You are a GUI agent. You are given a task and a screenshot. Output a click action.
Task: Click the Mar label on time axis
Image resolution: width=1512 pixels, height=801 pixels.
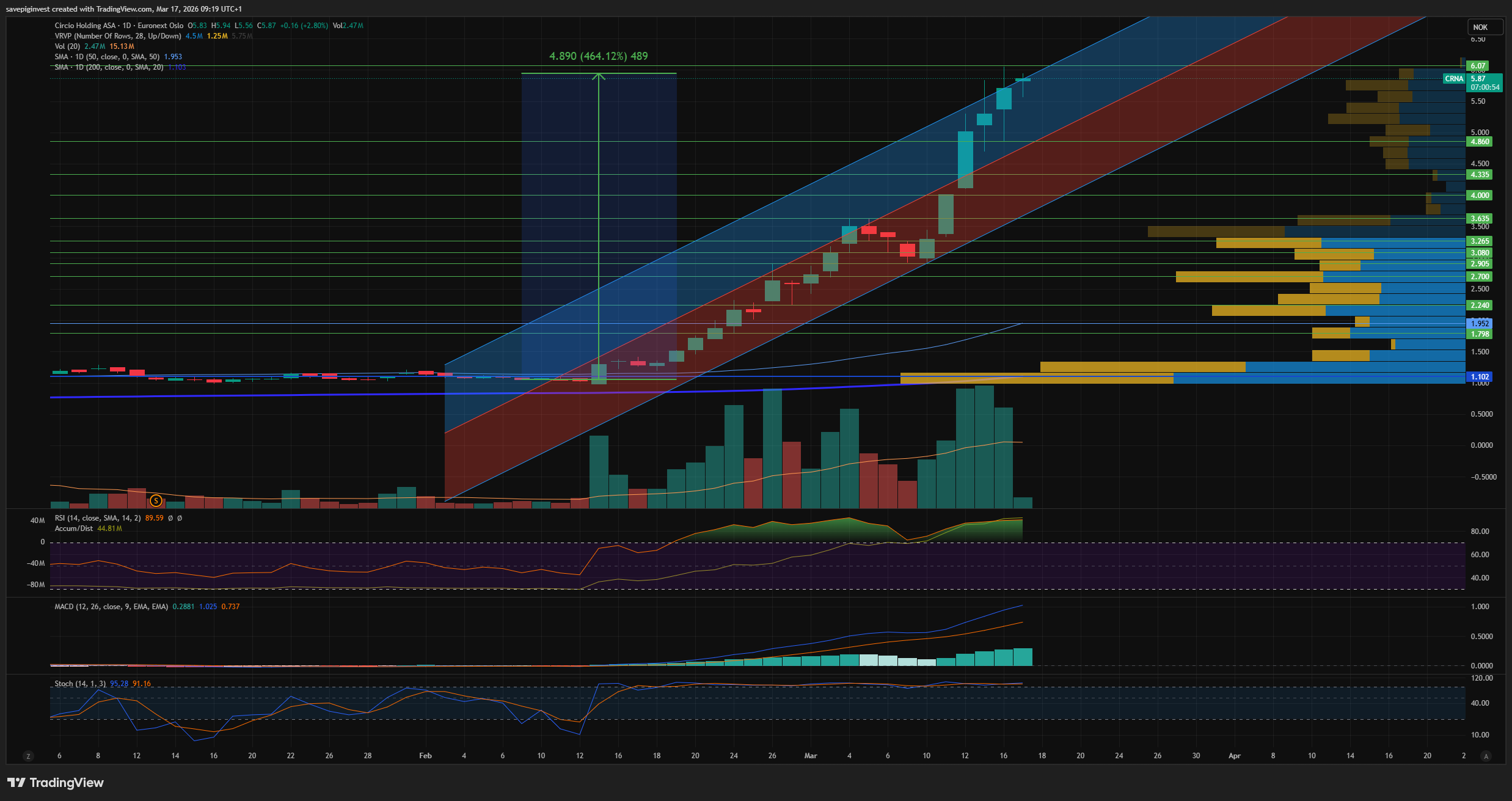point(810,756)
